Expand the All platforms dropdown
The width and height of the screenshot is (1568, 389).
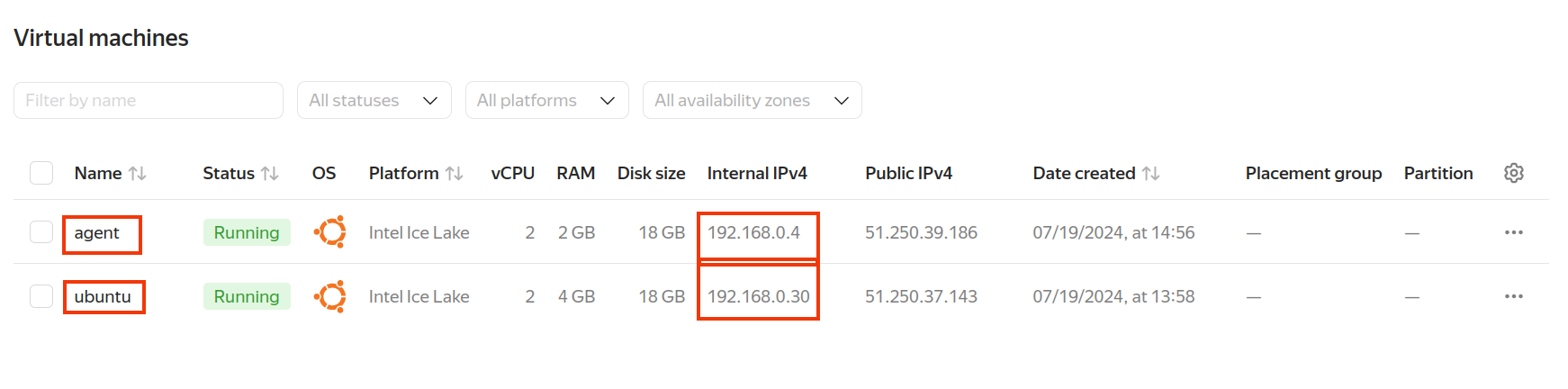click(x=546, y=100)
